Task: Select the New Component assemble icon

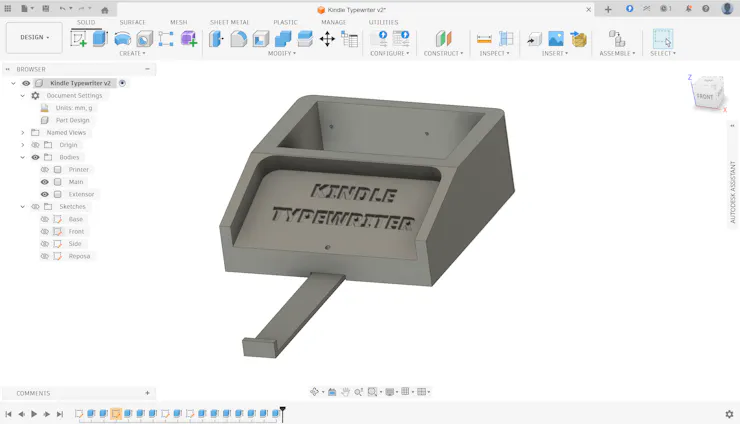Action: 617,38
